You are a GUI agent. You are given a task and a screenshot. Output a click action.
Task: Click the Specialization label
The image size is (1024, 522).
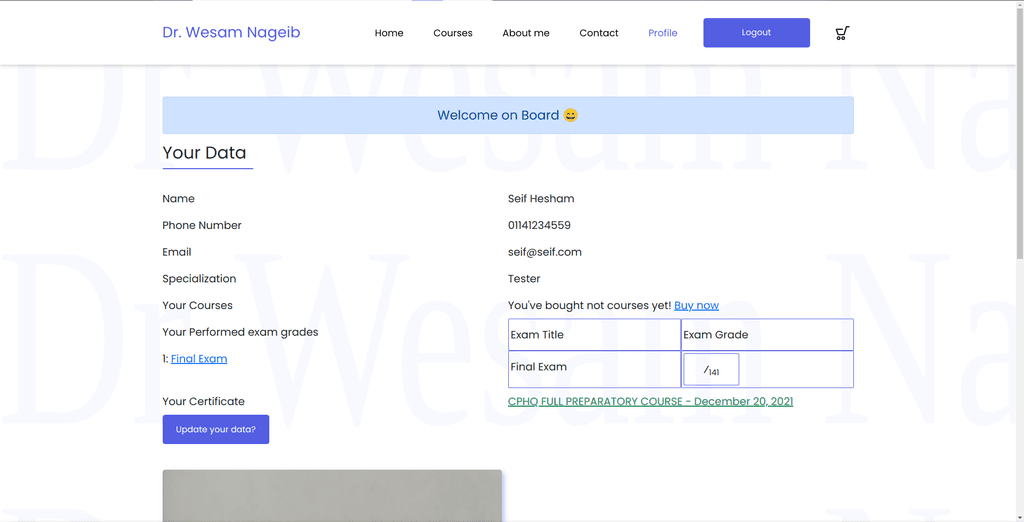tap(199, 279)
